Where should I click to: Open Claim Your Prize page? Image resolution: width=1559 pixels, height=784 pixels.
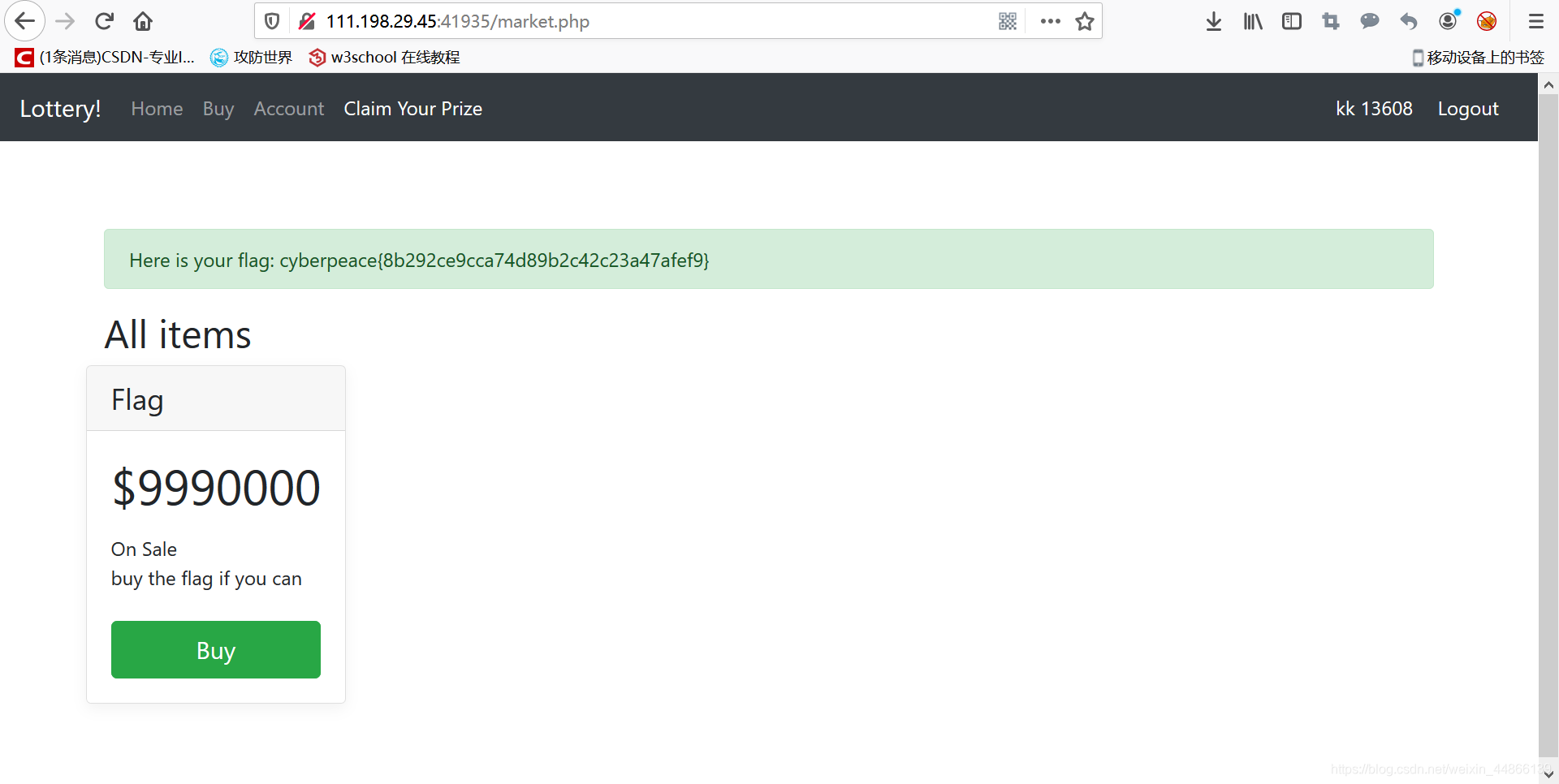pos(412,109)
